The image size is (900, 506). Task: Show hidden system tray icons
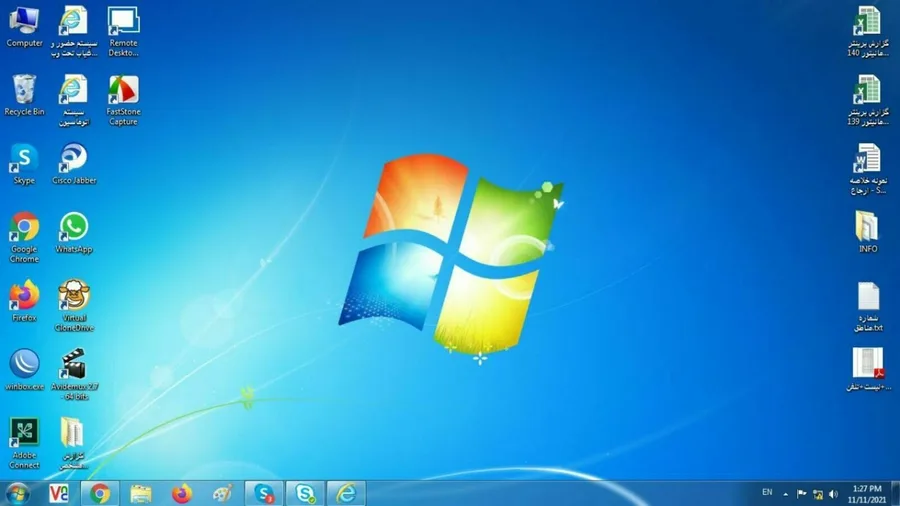[785, 494]
